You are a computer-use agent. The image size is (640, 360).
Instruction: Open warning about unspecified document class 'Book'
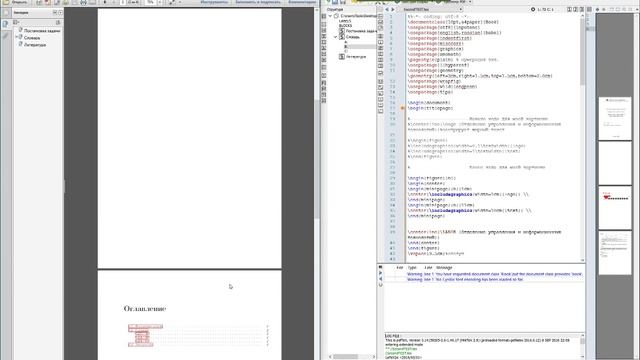(494, 274)
